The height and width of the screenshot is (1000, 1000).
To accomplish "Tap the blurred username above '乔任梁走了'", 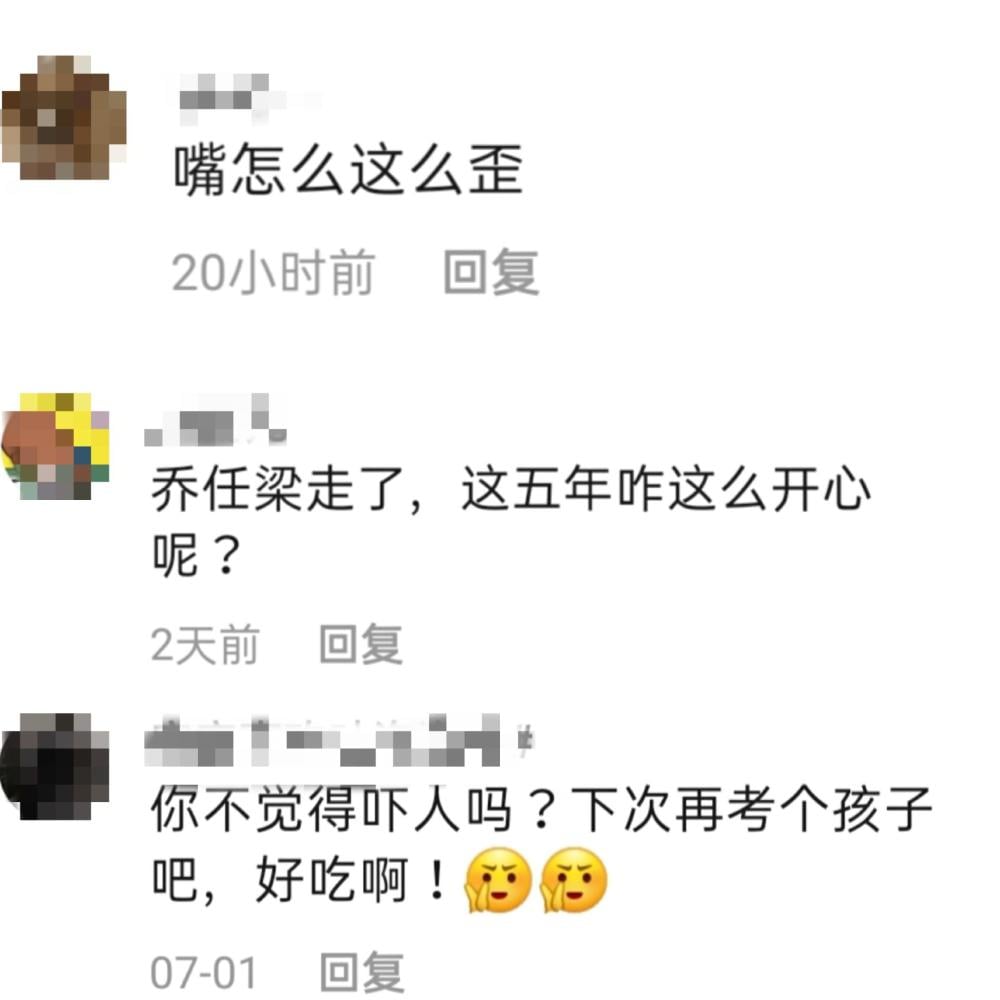I will coord(216,420).
